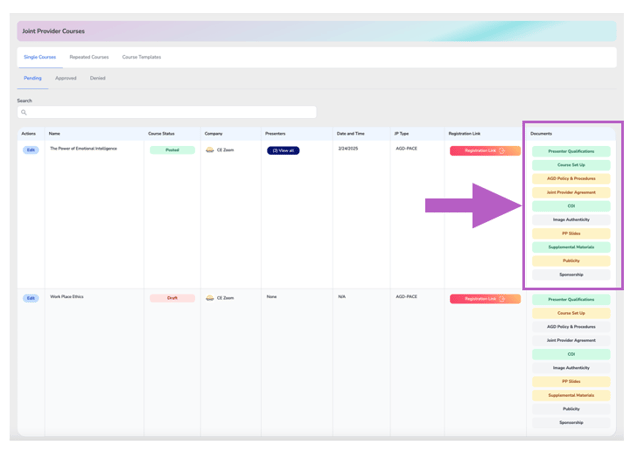
Task: Show Denied courses
Action: (97, 78)
